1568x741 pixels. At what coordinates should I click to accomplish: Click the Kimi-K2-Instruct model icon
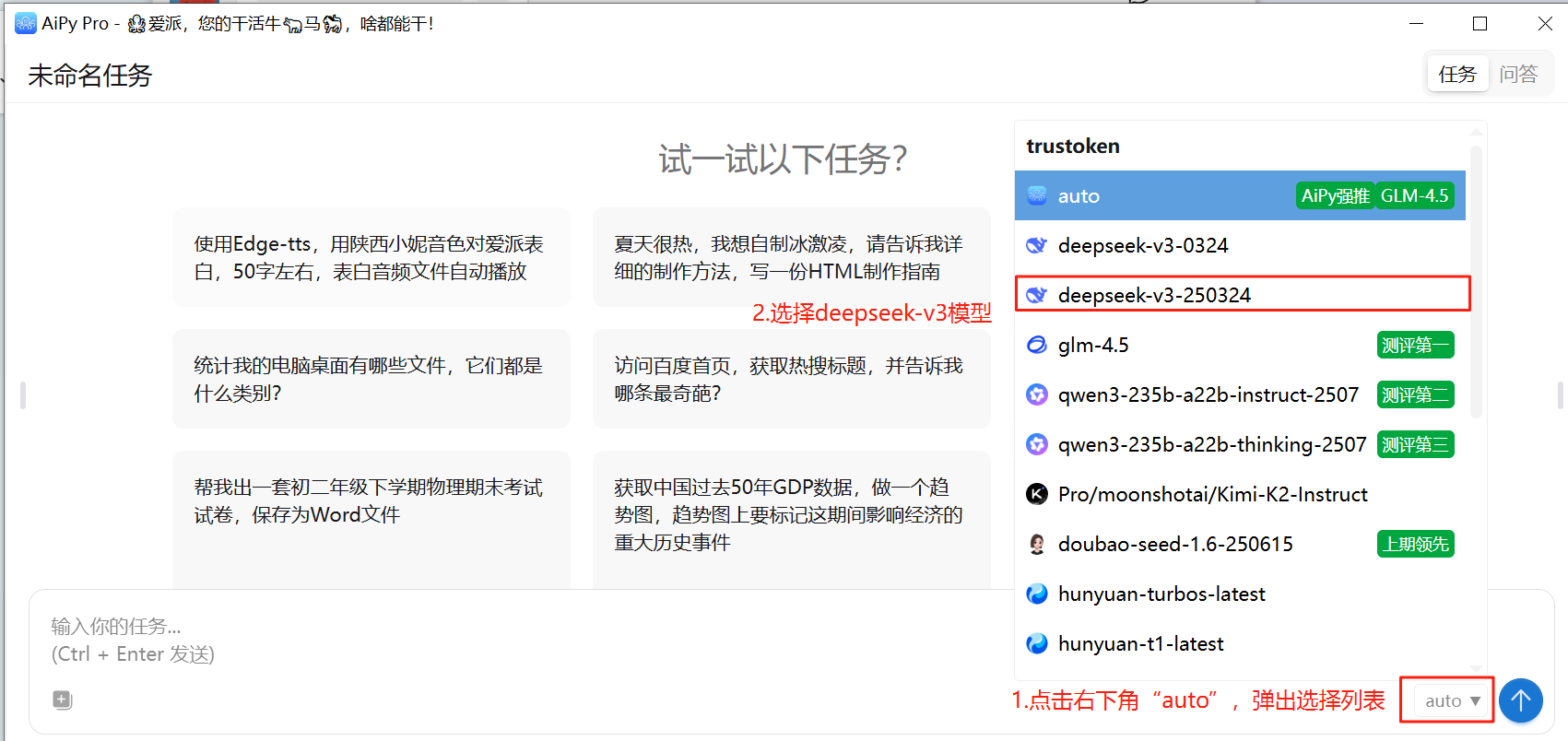tap(1037, 494)
